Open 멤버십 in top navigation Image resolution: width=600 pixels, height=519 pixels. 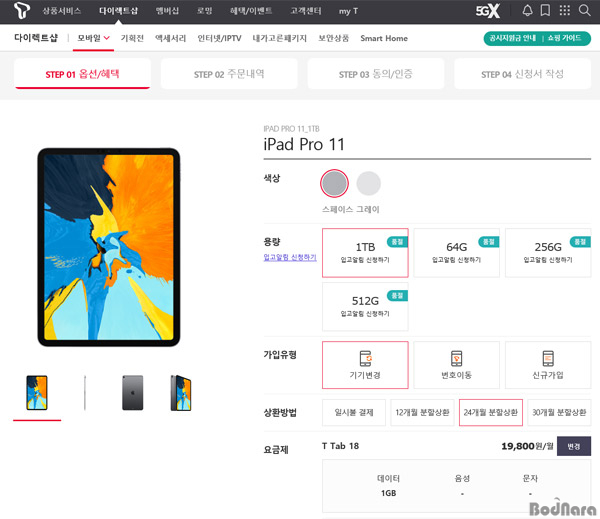[167, 11]
